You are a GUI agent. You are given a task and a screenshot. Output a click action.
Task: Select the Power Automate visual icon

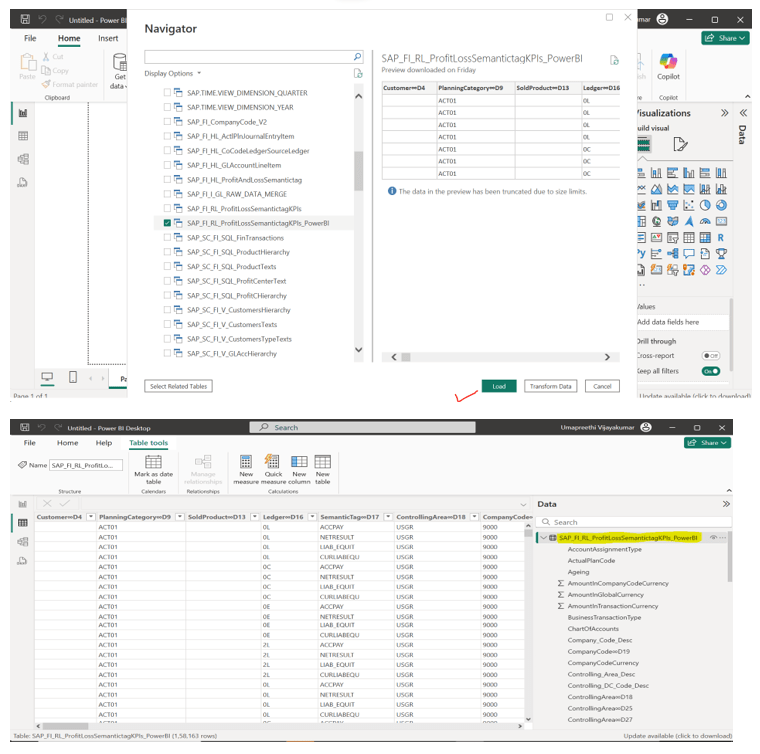point(721,270)
